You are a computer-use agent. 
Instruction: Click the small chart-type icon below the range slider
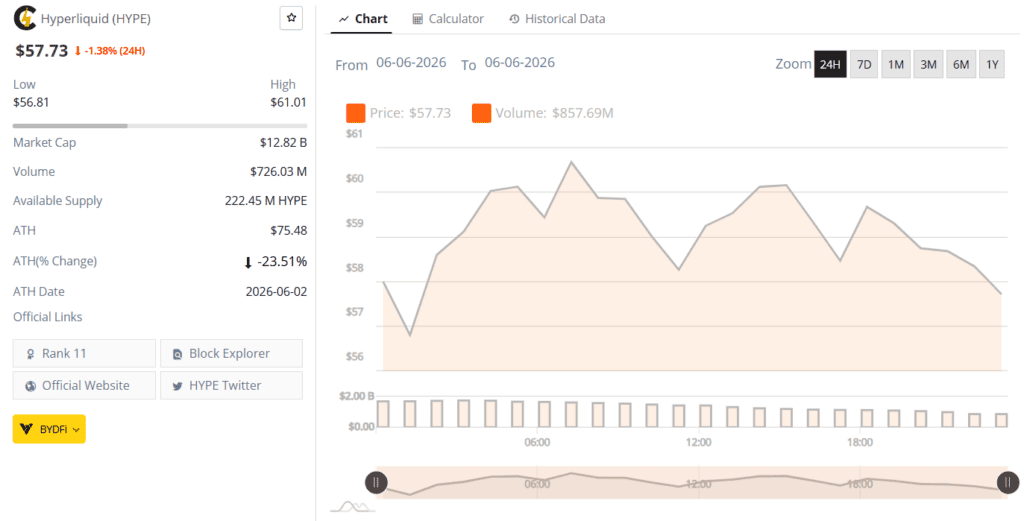point(353,506)
